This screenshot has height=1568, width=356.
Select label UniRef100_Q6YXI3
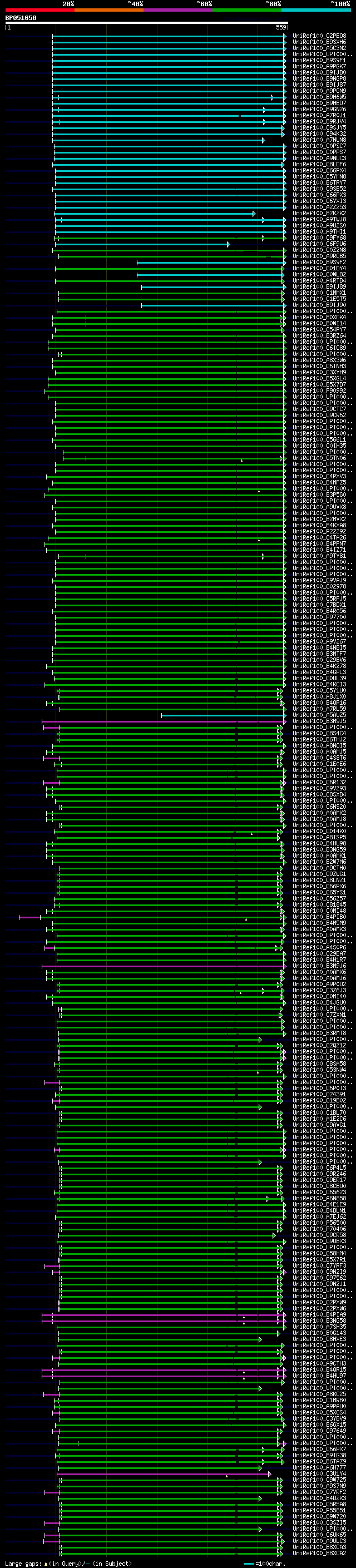[319, 201]
